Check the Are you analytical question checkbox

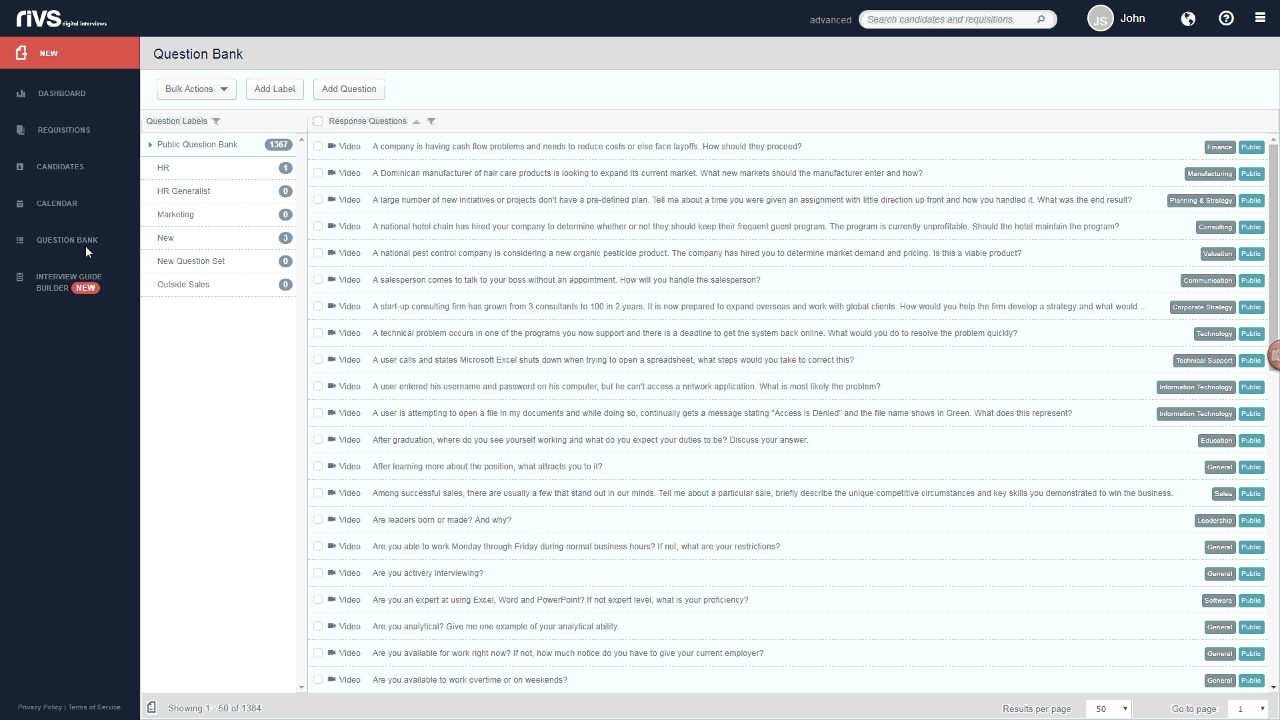pyautogui.click(x=318, y=627)
